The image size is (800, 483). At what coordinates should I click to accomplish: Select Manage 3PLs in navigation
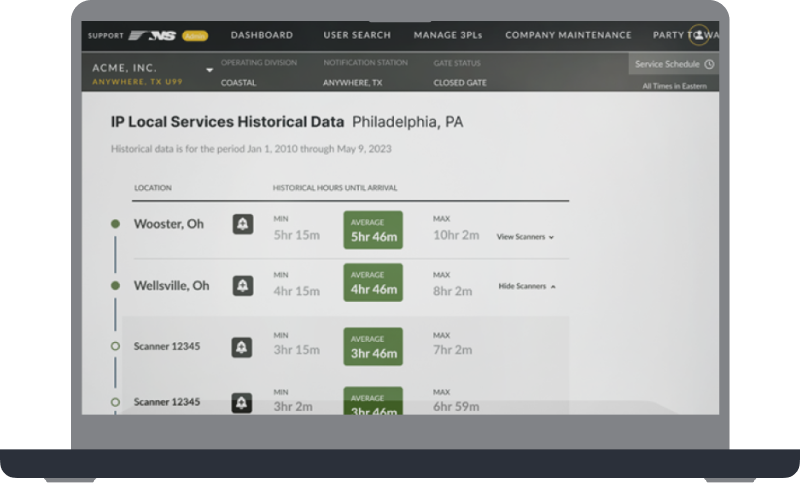click(x=448, y=35)
